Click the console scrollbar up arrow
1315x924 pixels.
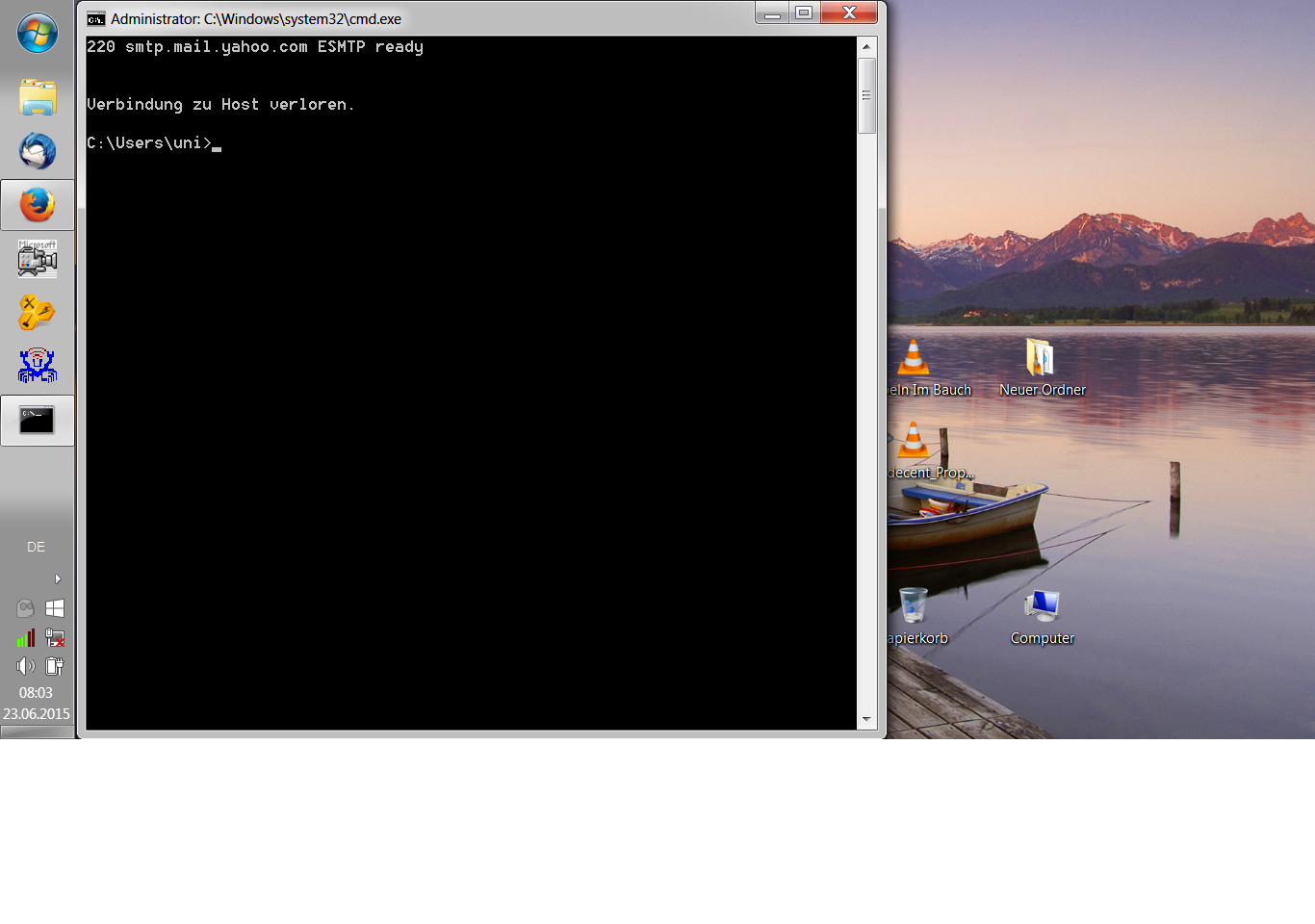click(866, 46)
